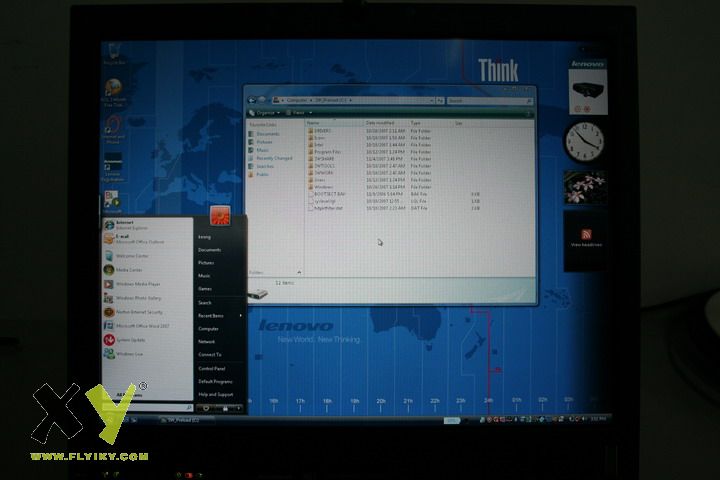This screenshot has height=480, width=720.
Task: Open the Windows Live entry in the Start menu
Action: [x=147, y=354]
